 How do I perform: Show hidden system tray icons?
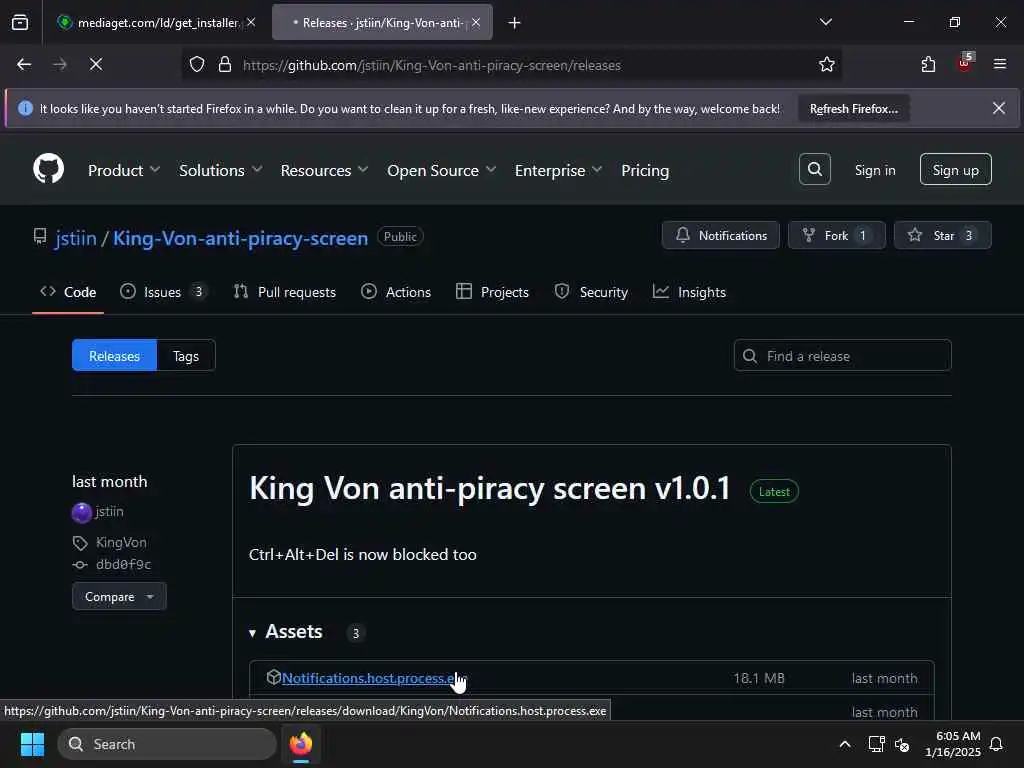(x=844, y=744)
